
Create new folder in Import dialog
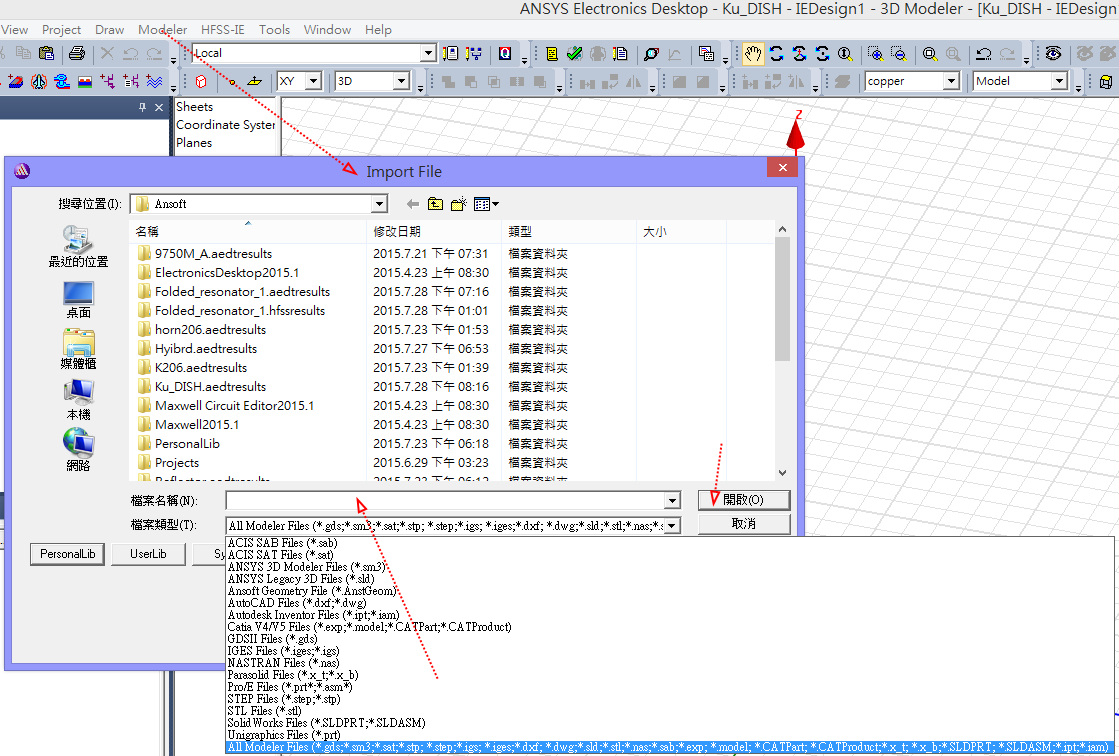coord(459,204)
